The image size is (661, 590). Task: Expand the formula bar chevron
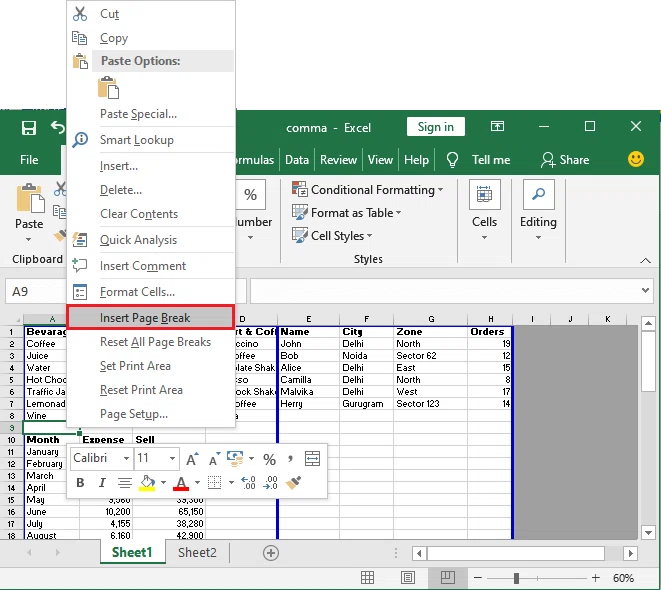point(645,290)
